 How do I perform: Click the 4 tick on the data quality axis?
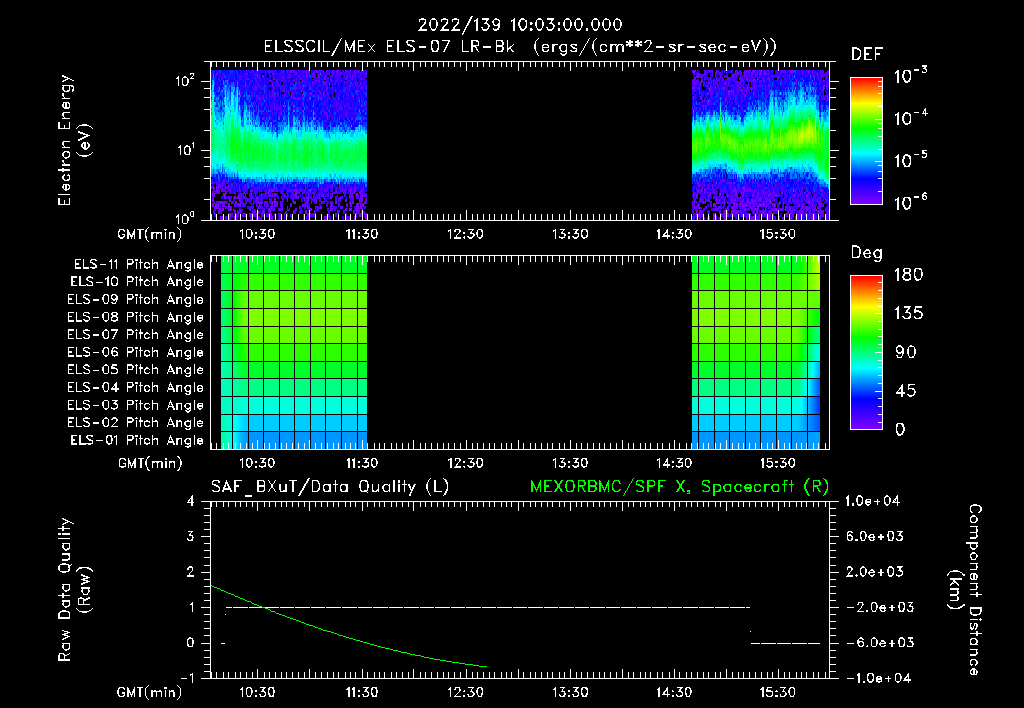pyautogui.click(x=190, y=501)
